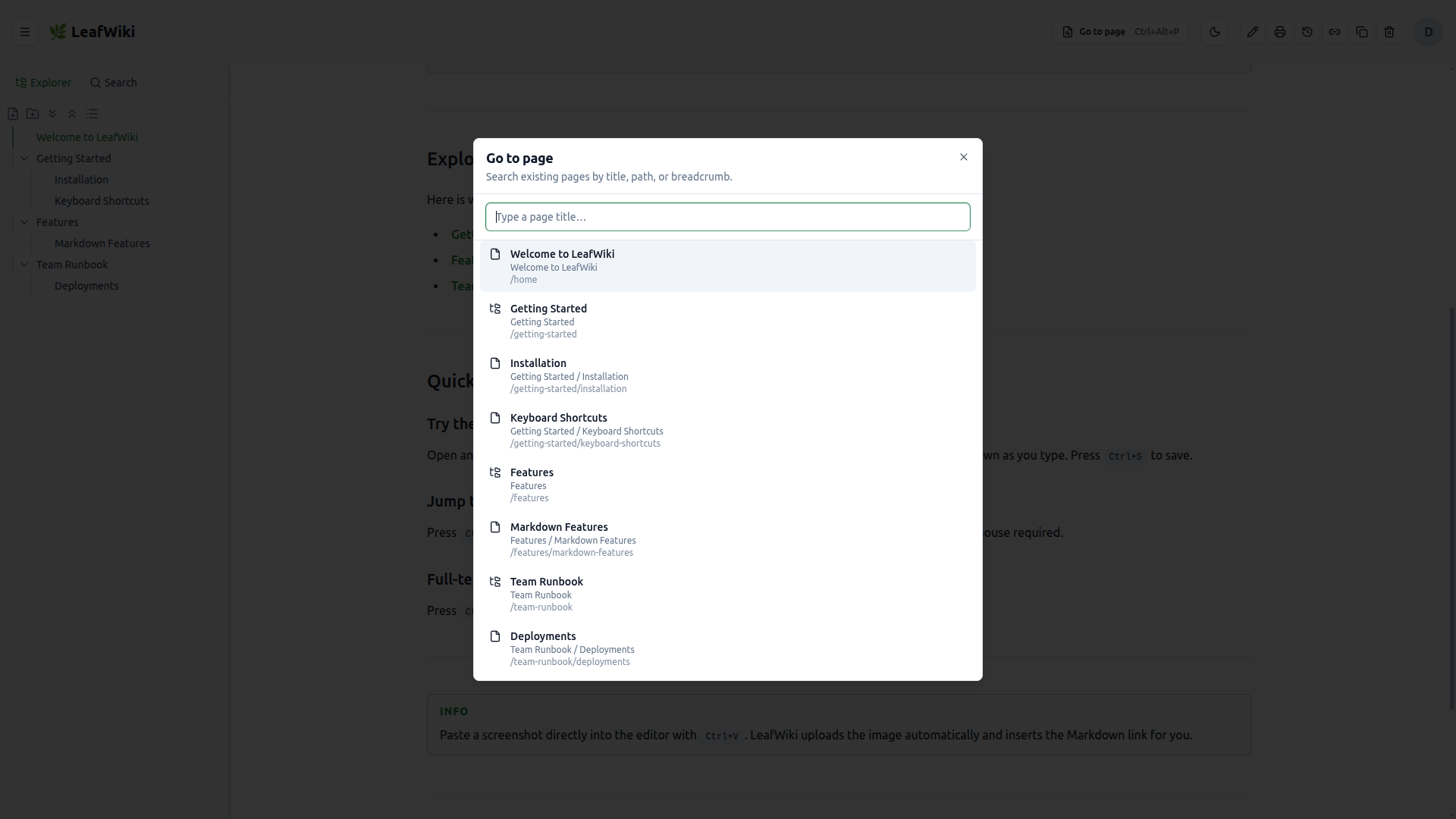
Task: Collapse Features tree chevron
Action: pos(24,222)
